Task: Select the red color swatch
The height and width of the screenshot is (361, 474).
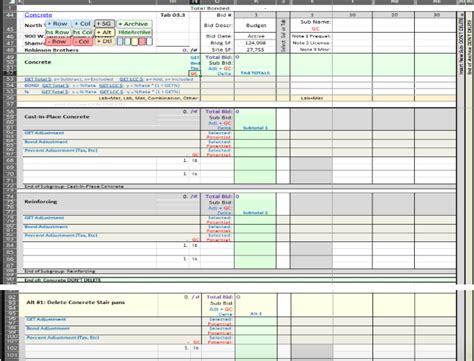Action: coord(142,42)
